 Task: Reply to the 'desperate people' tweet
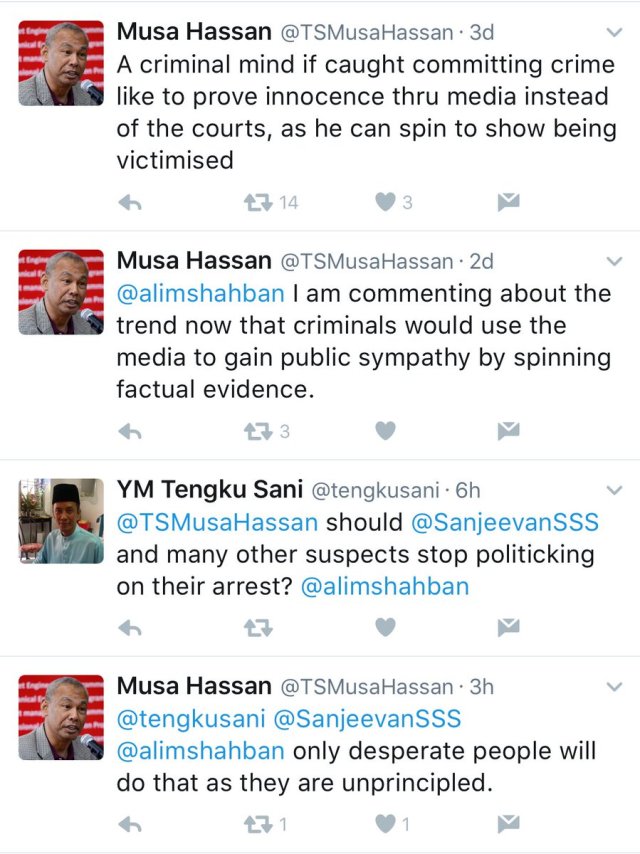pos(130,825)
